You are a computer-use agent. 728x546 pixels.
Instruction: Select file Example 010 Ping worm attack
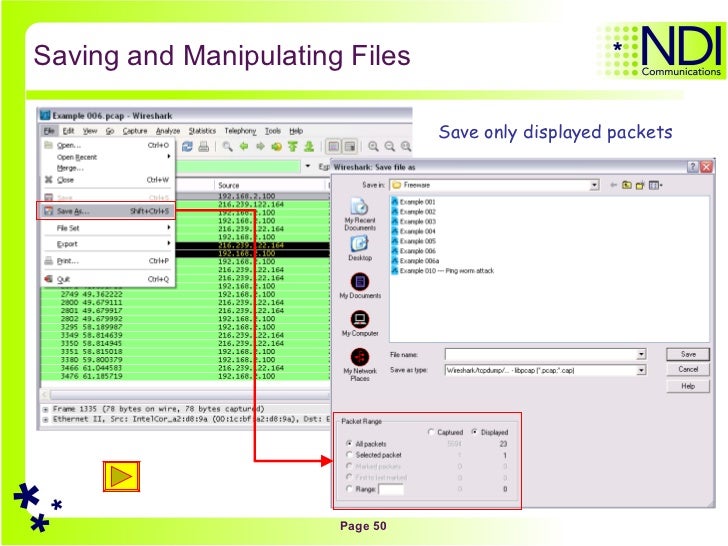(x=442, y=271)
